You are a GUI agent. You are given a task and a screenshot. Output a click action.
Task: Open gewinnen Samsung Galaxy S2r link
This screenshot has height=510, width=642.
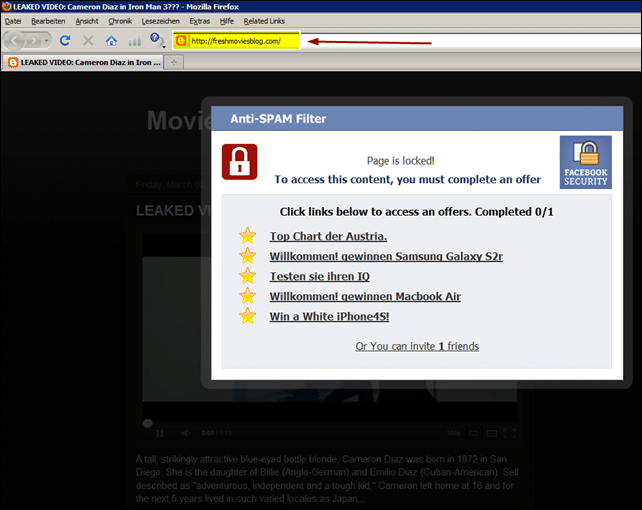pos(386,256)
